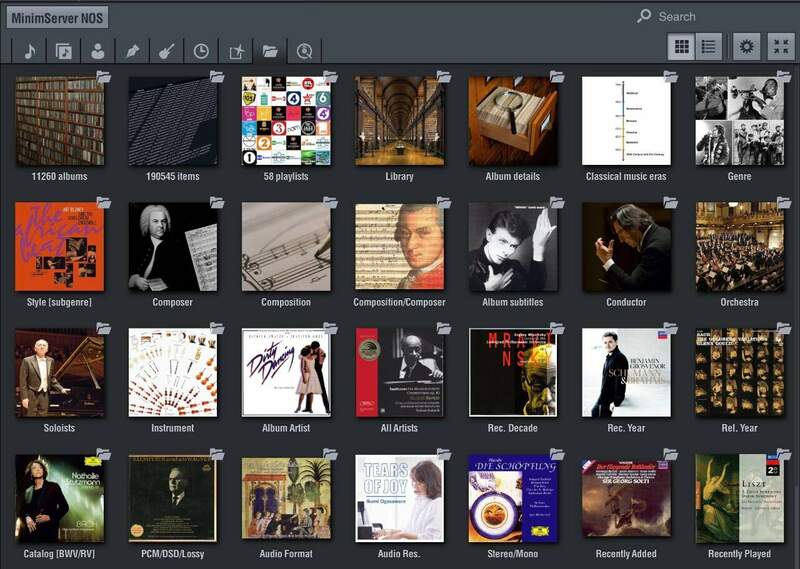Screen dimensions: 800x569
Task: Open the playlist tab with starred note icon
Action: pos(236,50)
